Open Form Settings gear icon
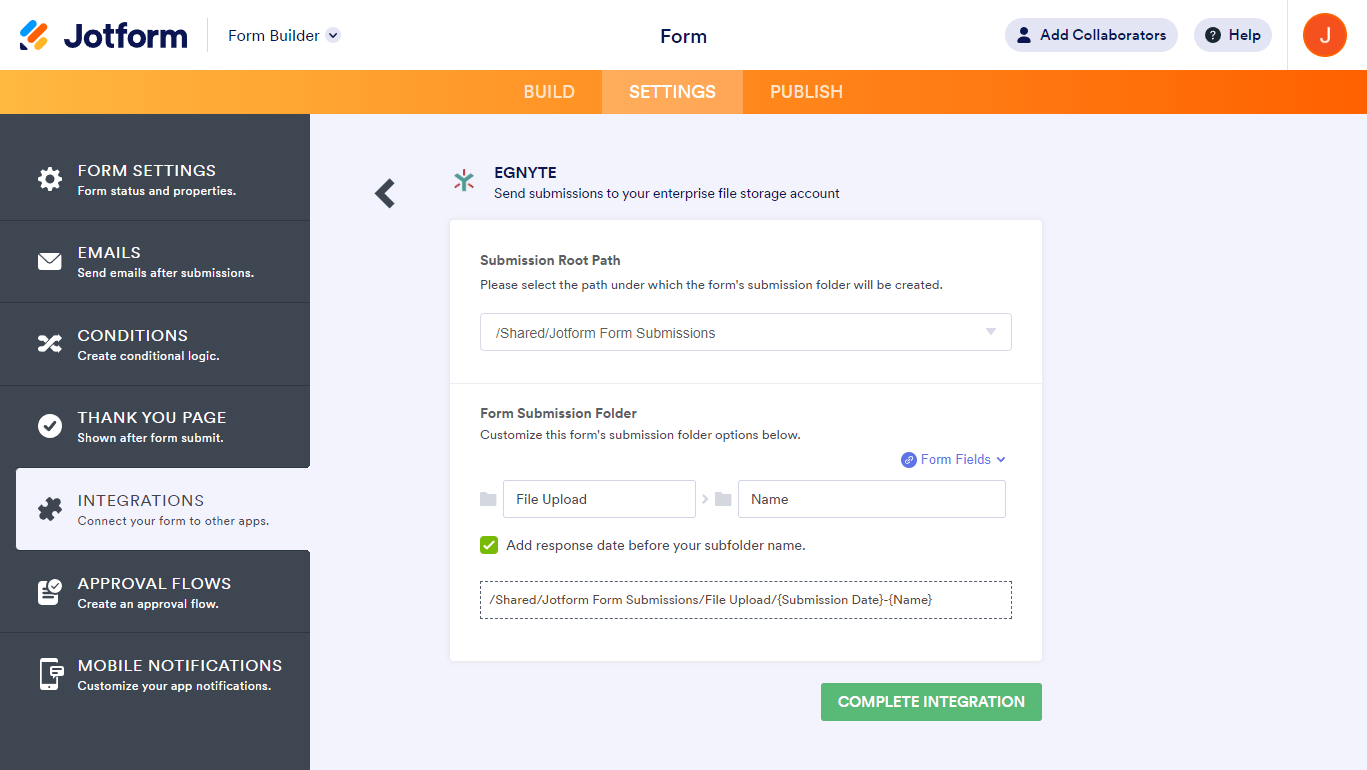Viewport: 1367px width, 770px height. pos(49,180)
